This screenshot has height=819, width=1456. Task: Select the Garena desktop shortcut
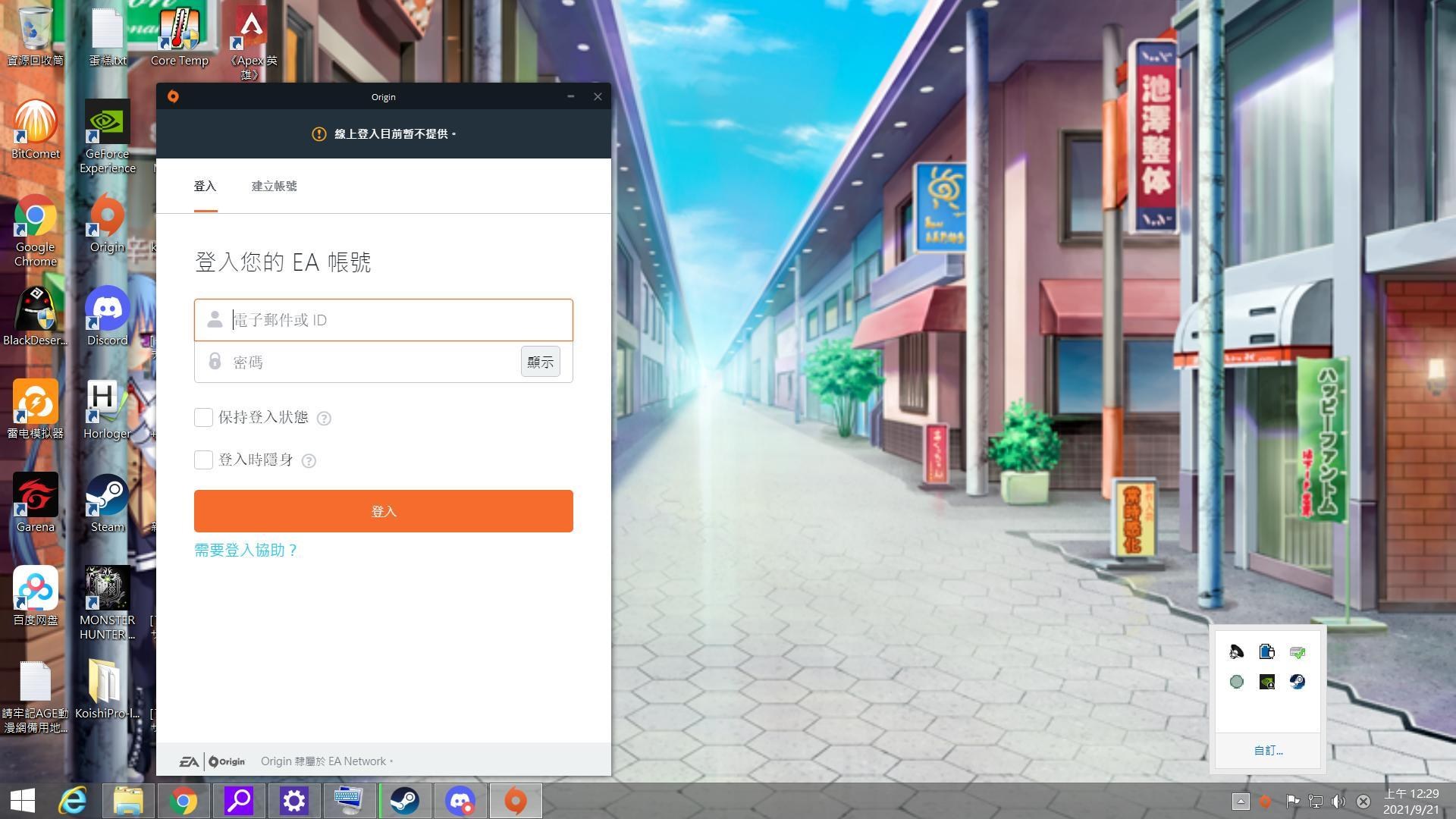point(35,503)
